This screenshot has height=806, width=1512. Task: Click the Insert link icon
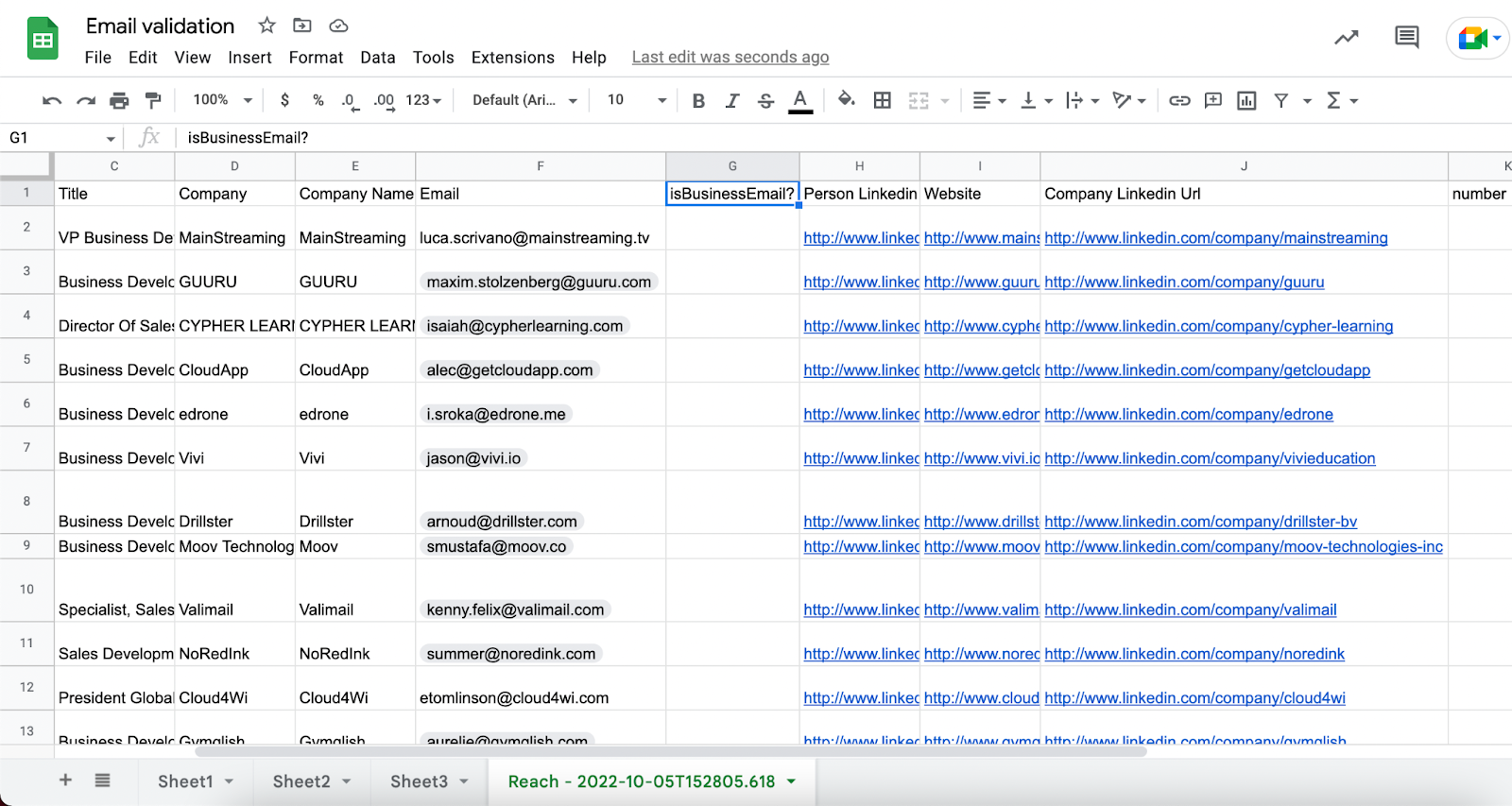tap(1179, 100)
